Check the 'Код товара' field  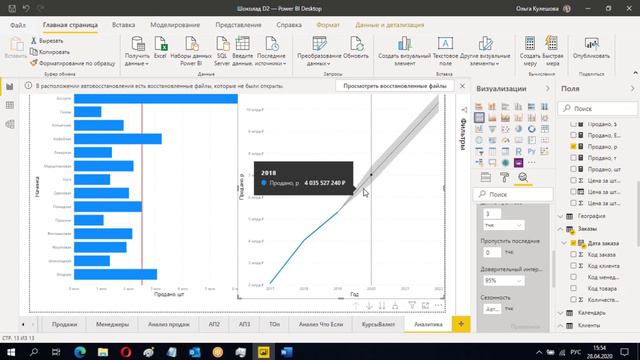point(573,288)
